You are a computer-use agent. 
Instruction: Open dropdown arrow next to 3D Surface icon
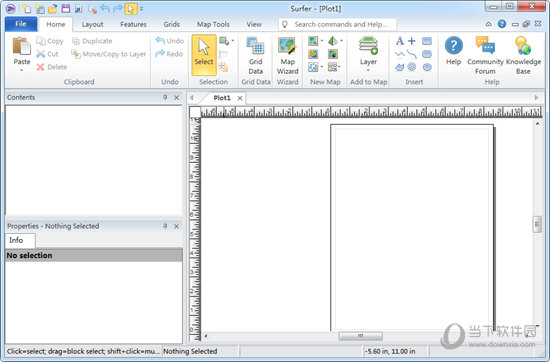[x=341, y=41]
